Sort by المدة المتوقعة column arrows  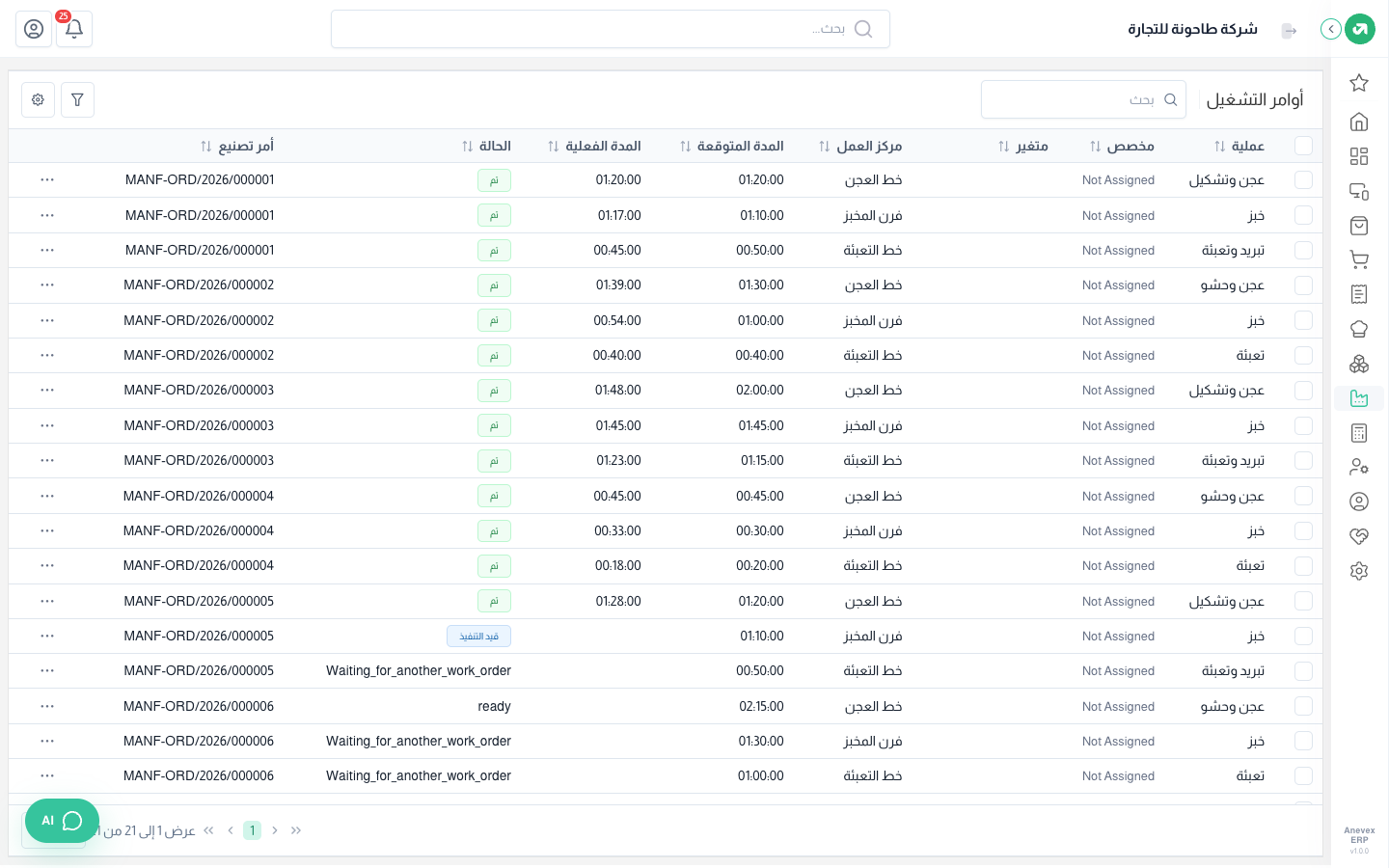coord(686,147)
